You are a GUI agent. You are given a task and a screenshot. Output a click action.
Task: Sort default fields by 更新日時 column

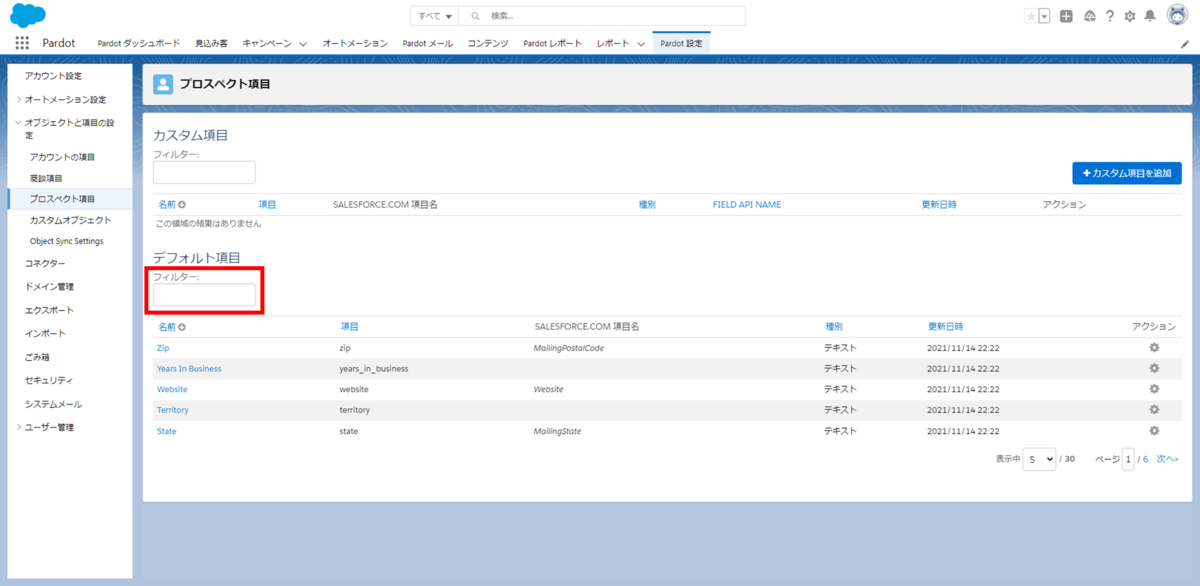(x=945, y=327)
